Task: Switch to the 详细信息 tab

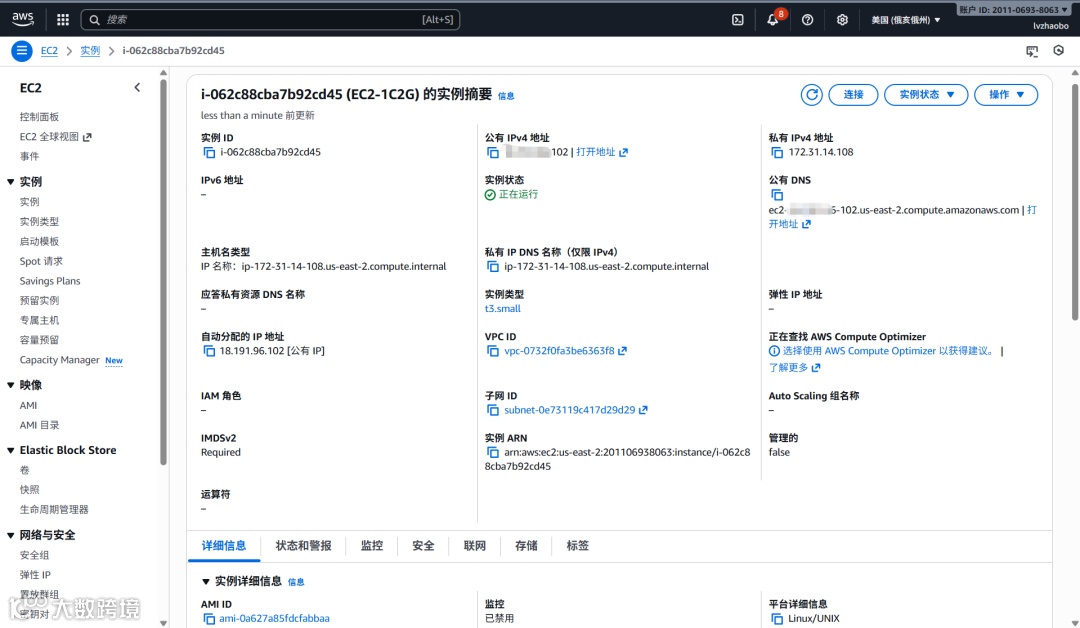Action: [224, 546]
